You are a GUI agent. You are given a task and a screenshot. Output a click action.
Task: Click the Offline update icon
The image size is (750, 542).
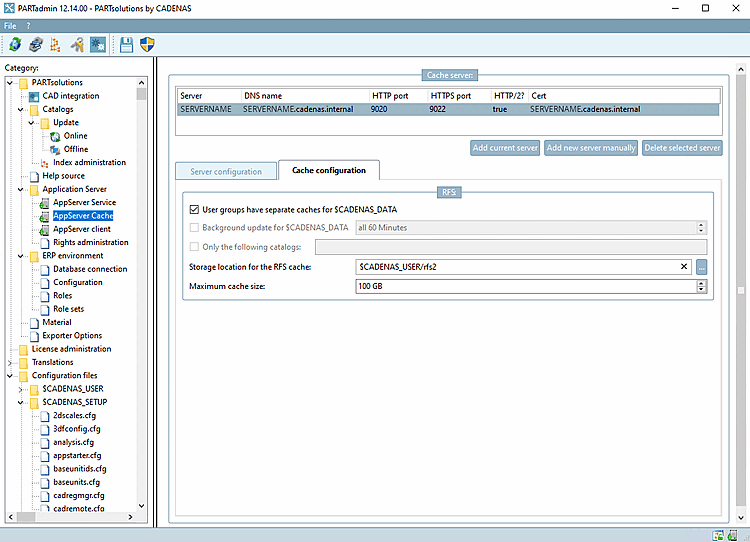(x=55, y=150)
